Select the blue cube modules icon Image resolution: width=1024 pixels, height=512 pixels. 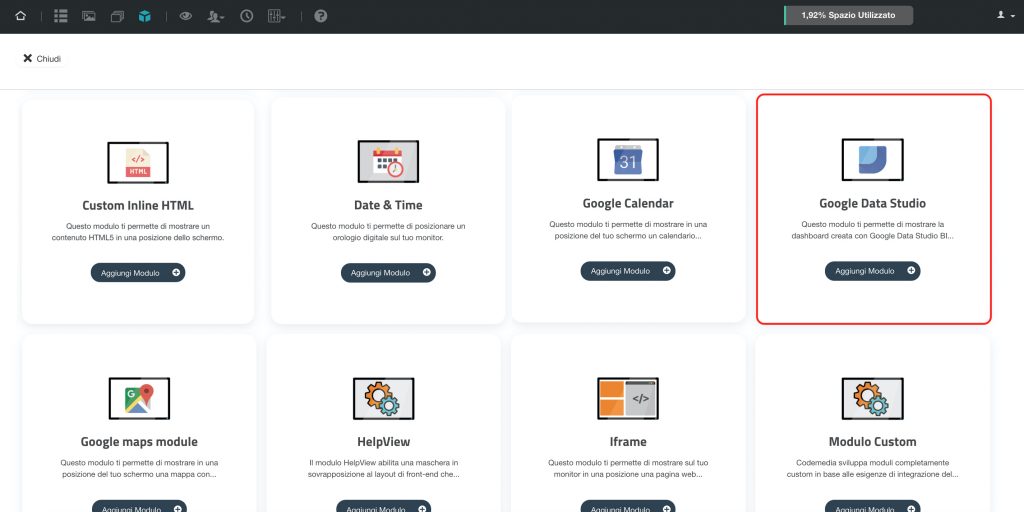click(x=145, y=16)
